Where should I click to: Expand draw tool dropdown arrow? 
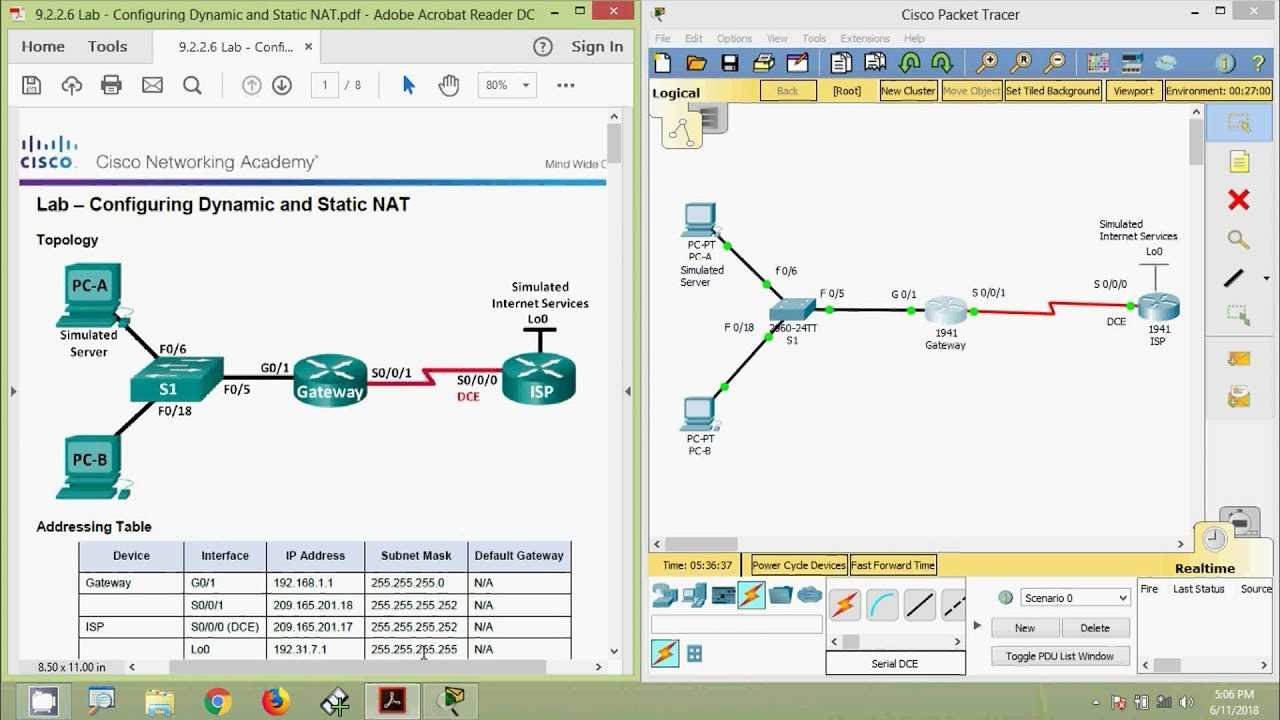1267,279
